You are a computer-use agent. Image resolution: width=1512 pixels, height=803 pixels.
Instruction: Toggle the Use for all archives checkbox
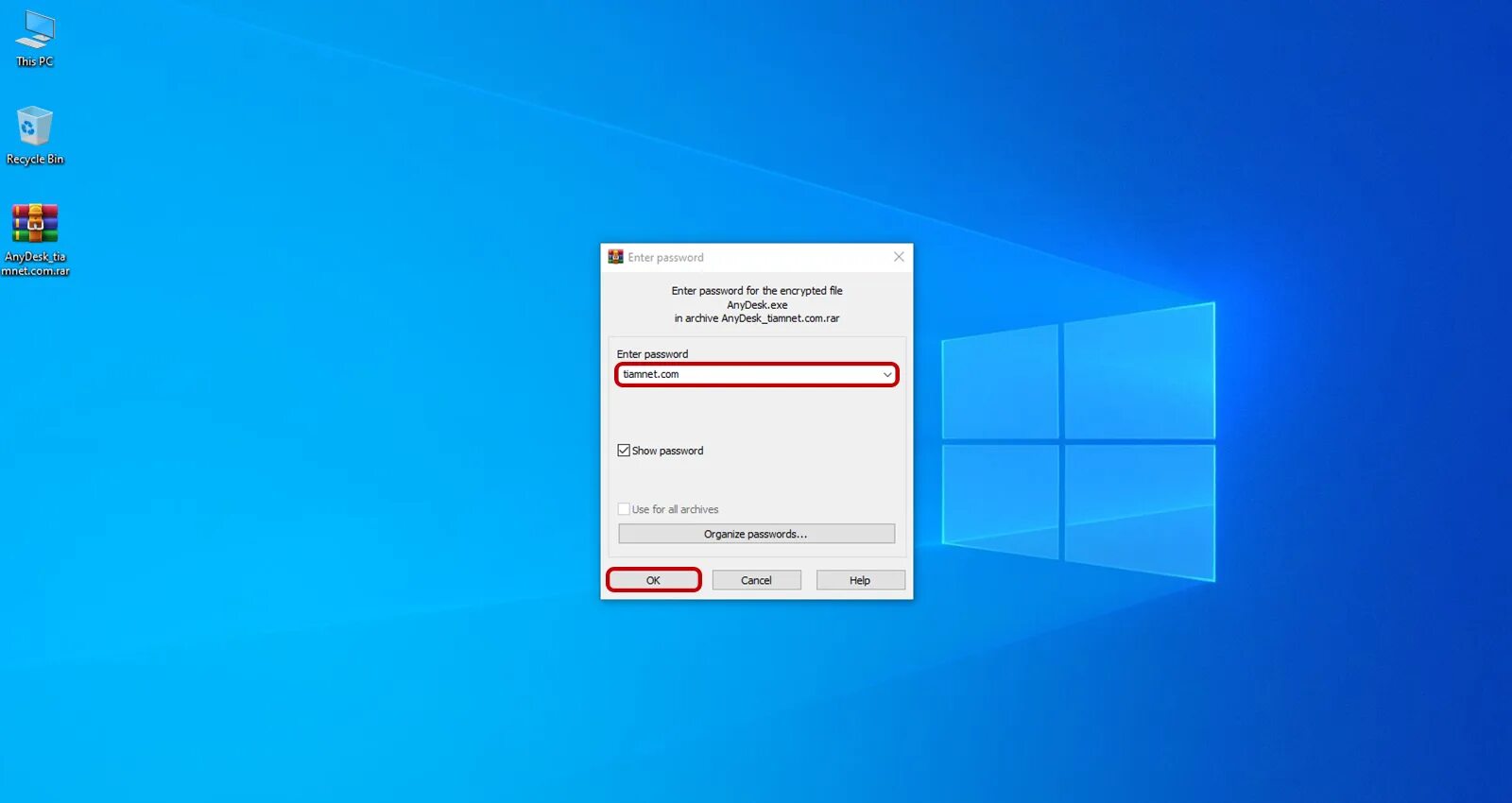point(624,509)
